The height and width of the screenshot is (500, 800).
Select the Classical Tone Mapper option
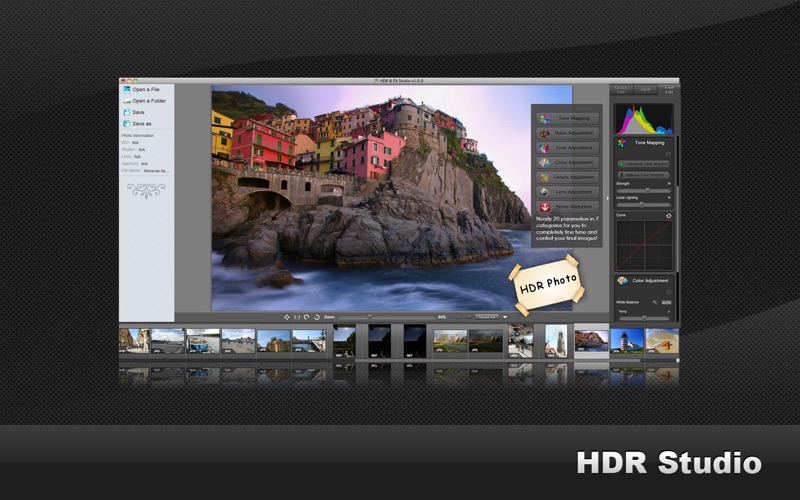pyautogui.click(x=643, y=164)
